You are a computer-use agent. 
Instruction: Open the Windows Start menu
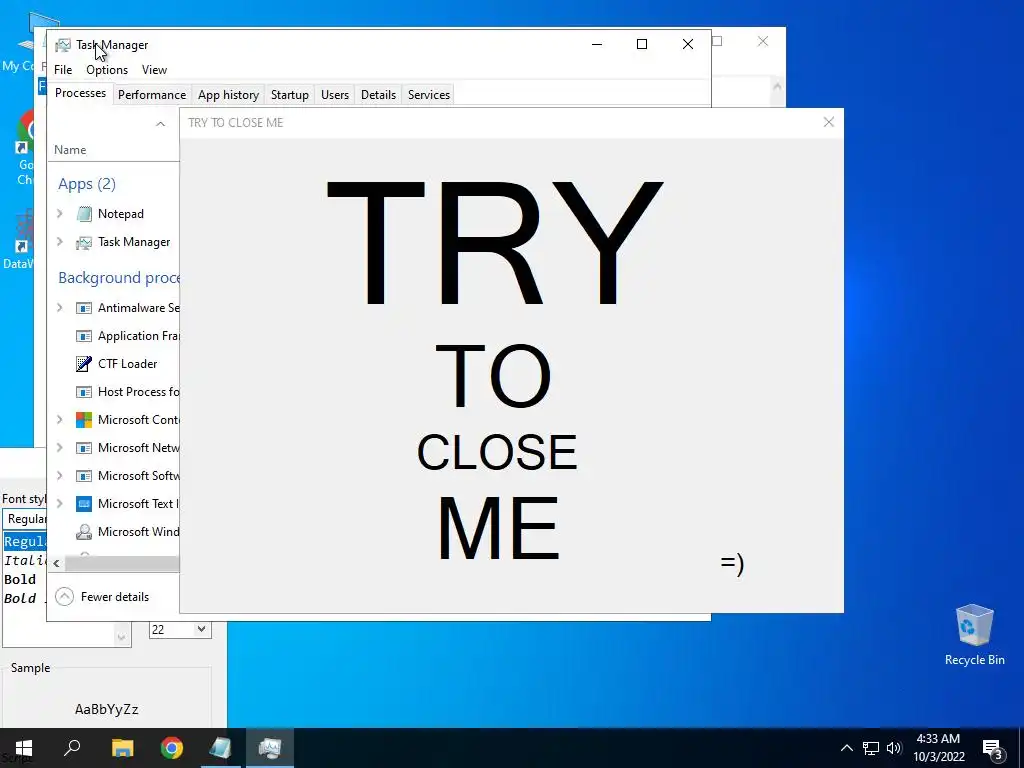[24, 748]
